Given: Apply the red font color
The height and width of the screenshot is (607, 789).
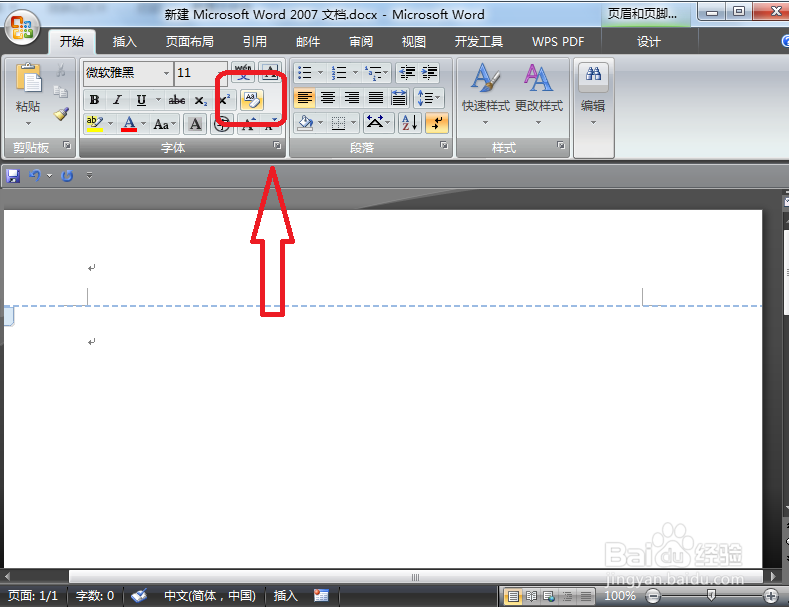Looking at the screenshot, I should [129, 123].
